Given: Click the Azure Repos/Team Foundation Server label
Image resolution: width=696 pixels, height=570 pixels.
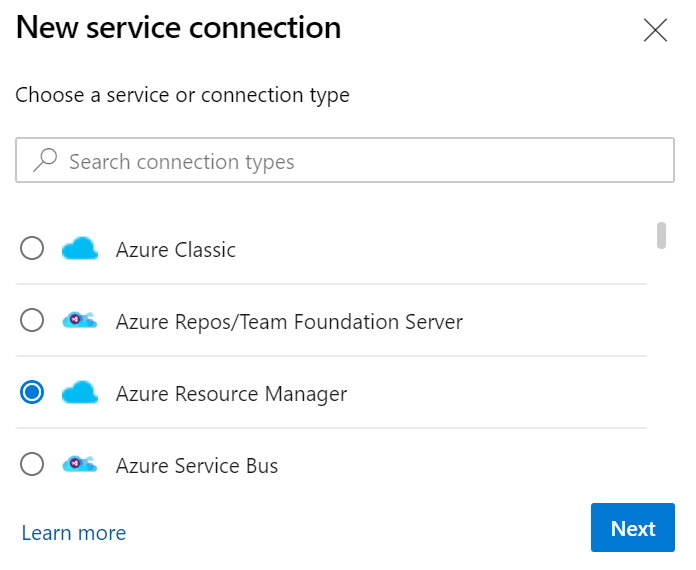Looking at the screenshot, I should [289, 322].
